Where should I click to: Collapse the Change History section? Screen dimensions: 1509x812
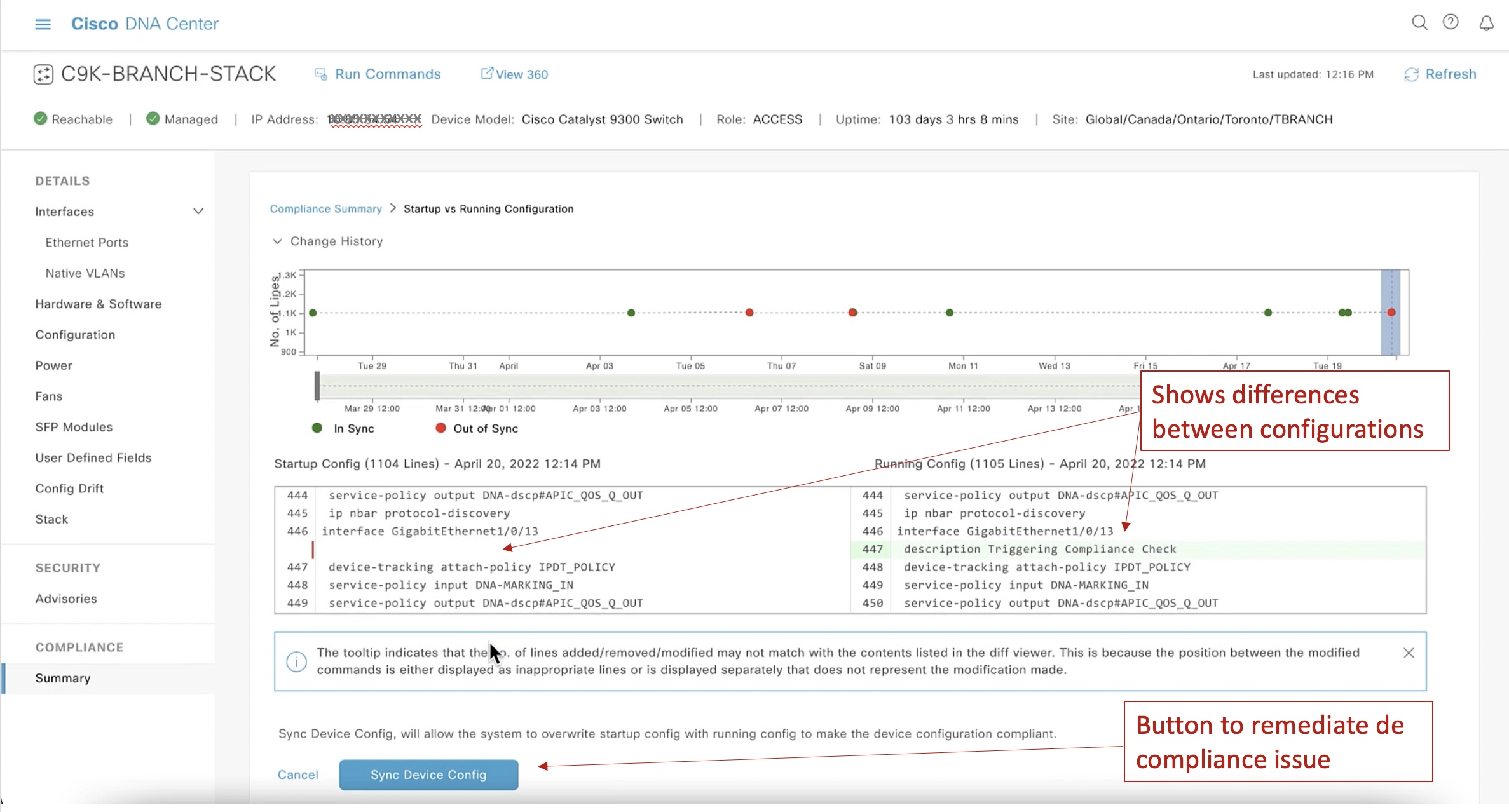277,241
